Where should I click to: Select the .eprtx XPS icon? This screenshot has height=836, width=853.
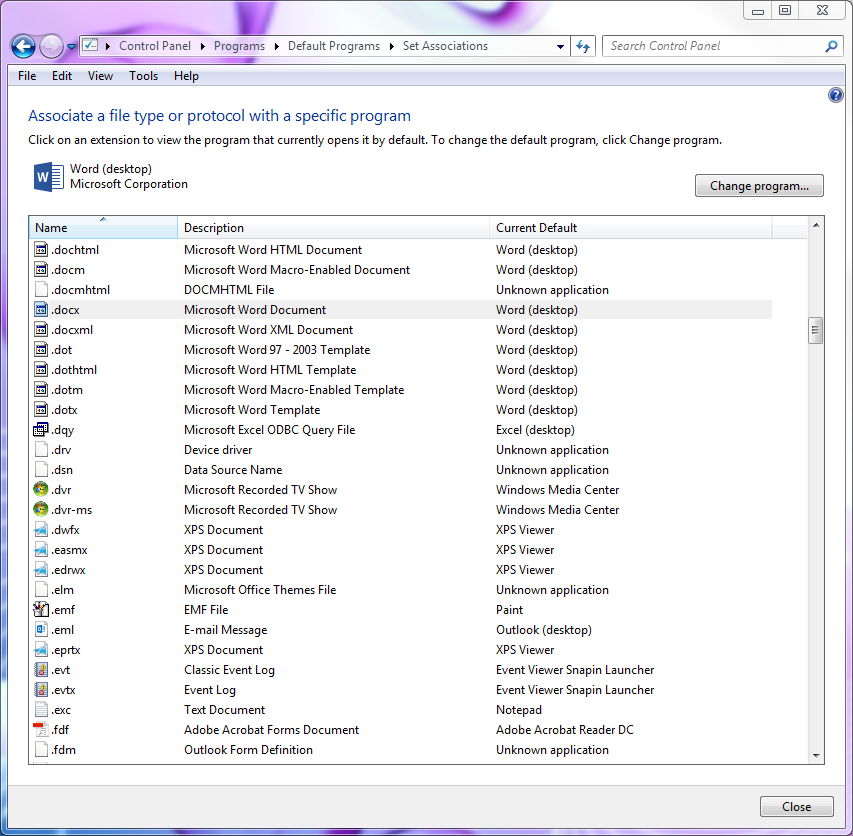click(41, 650)
